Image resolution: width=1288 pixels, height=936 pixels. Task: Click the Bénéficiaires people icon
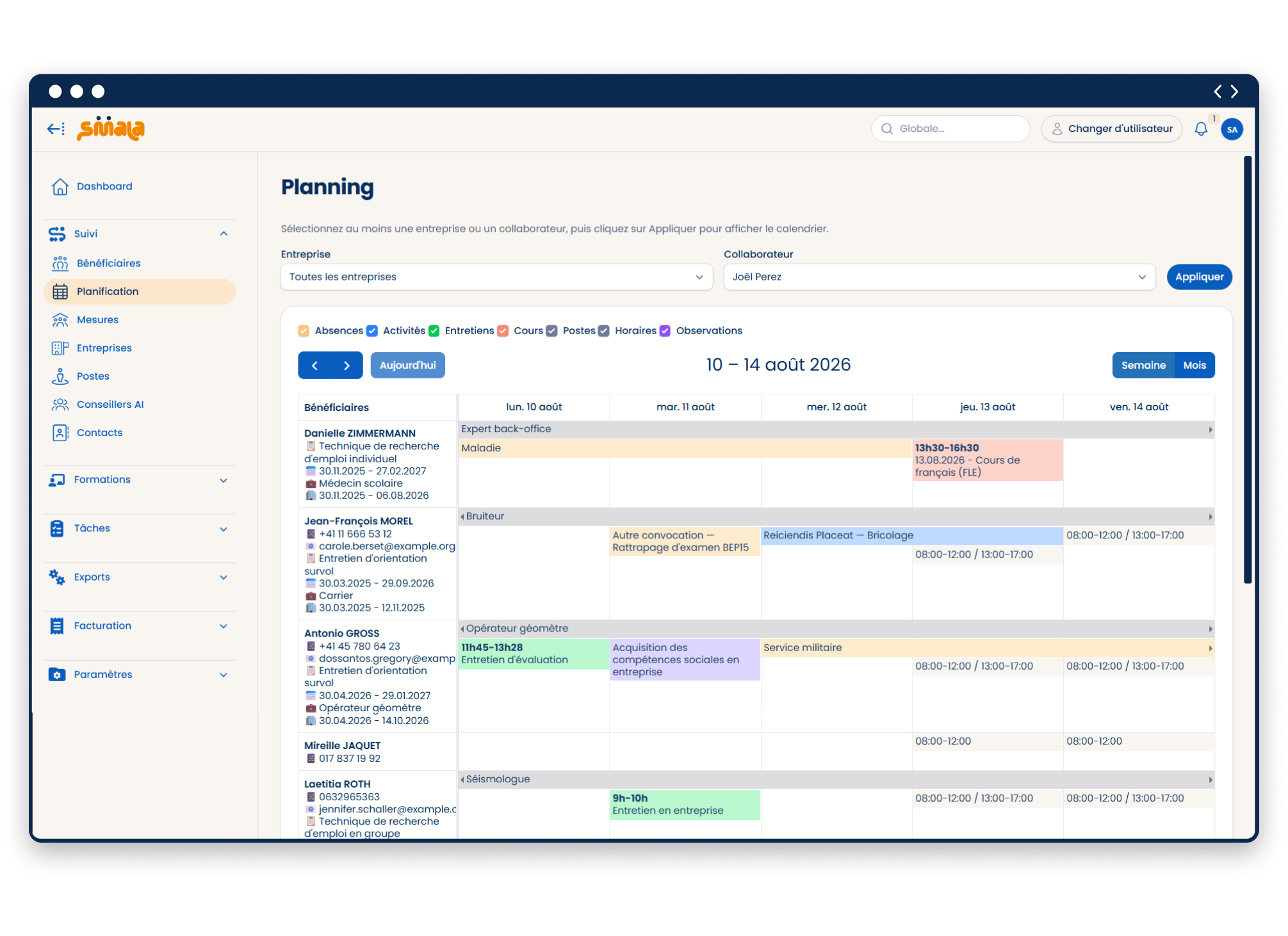[60, 263]
